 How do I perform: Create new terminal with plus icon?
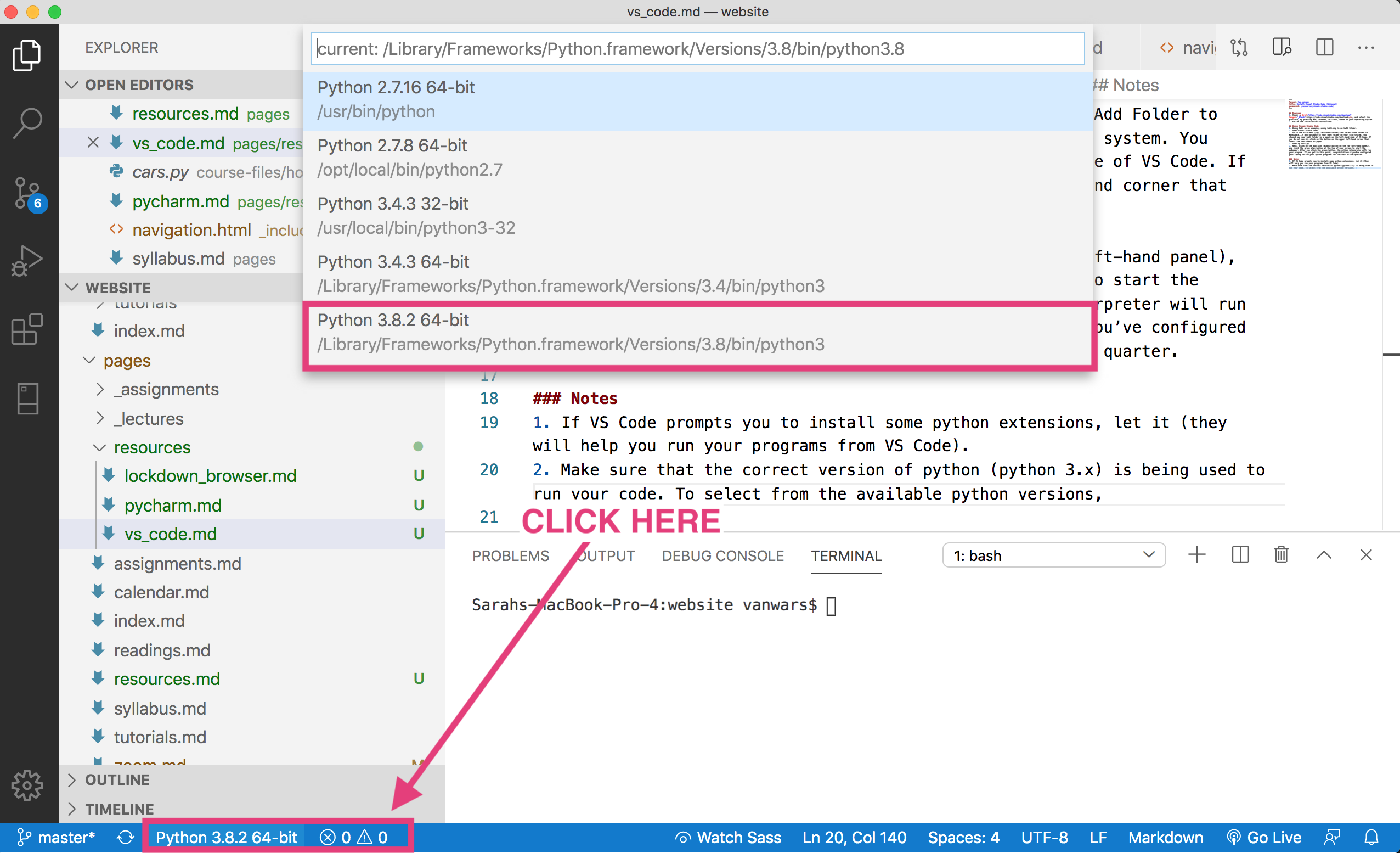point(1196,555)
